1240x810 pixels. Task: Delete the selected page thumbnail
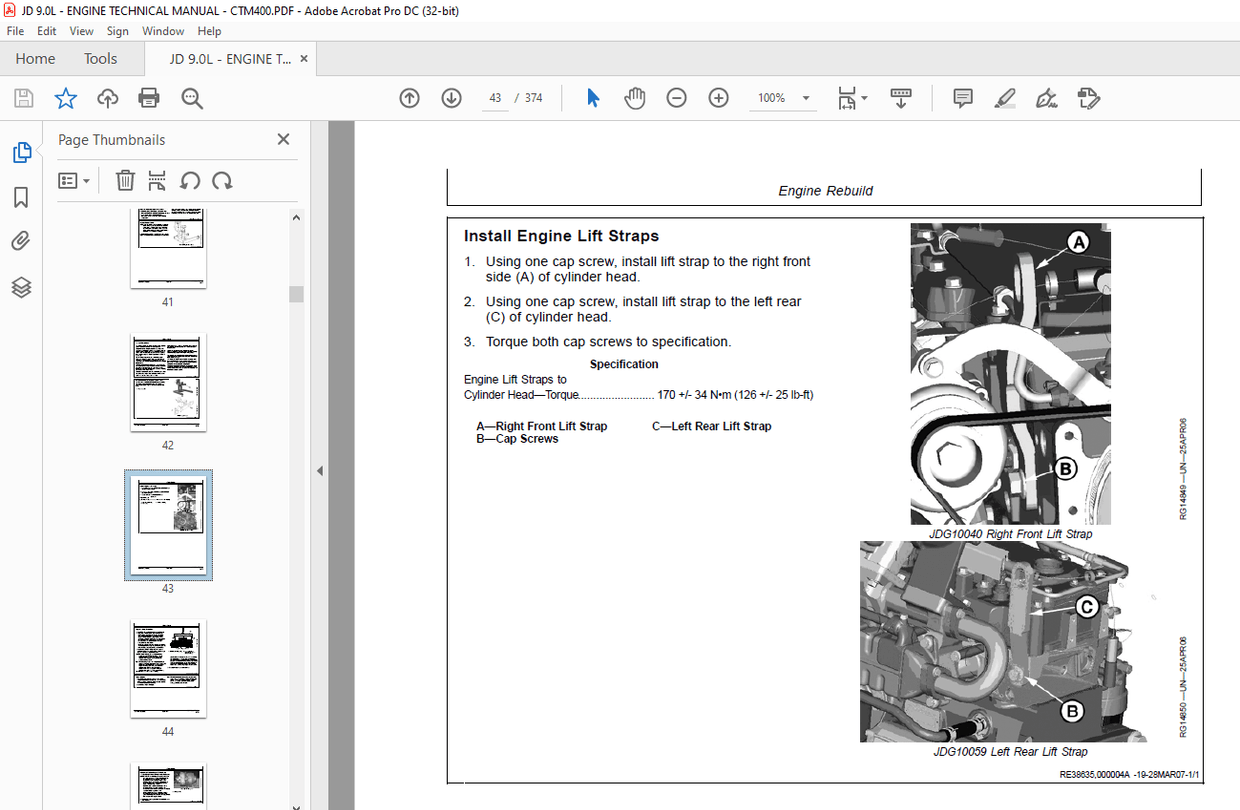click(125, 180)
